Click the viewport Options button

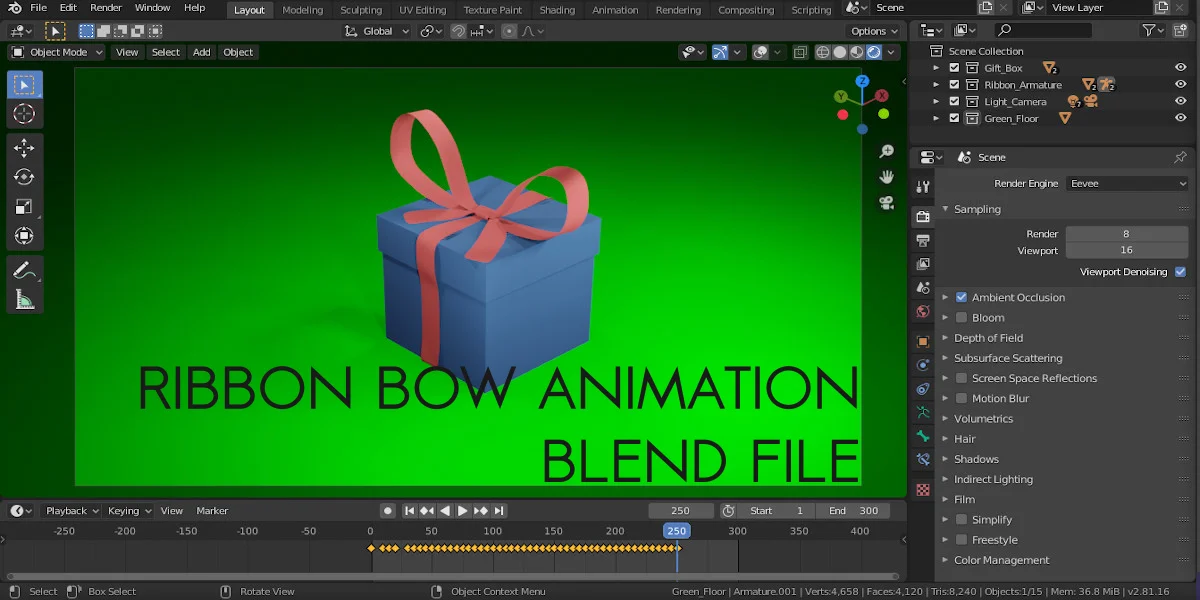[x=873, y=31]
